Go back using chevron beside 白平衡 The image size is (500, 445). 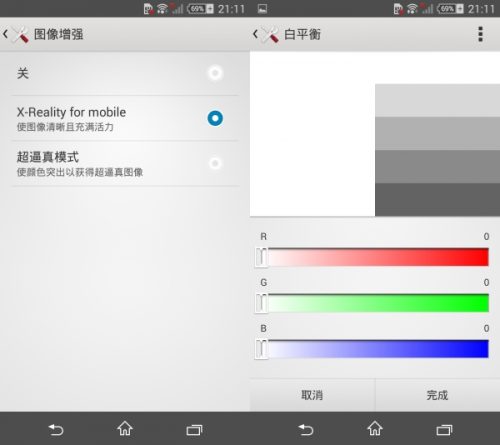[x=255, y=34]
